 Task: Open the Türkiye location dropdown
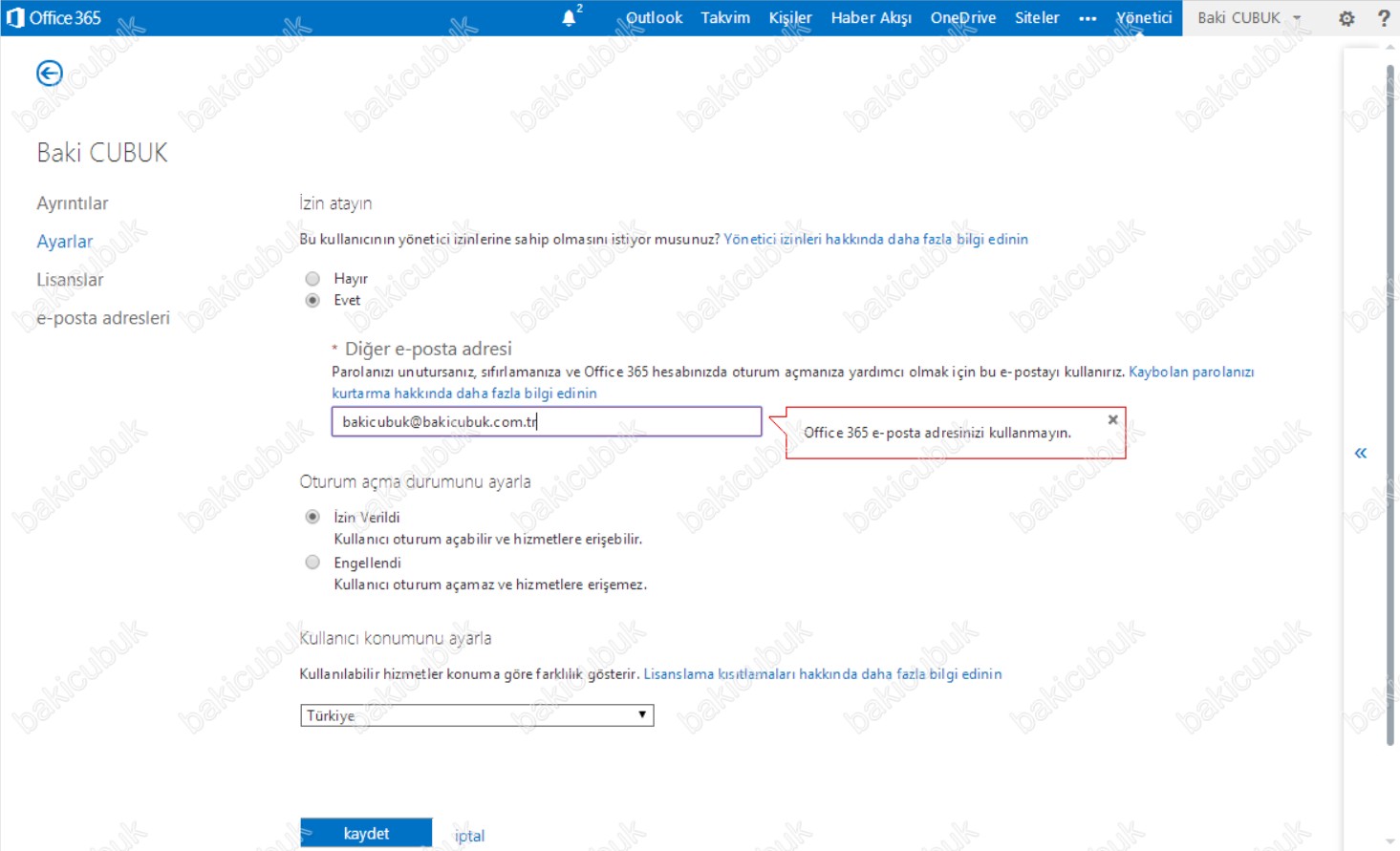pos(477,715)
